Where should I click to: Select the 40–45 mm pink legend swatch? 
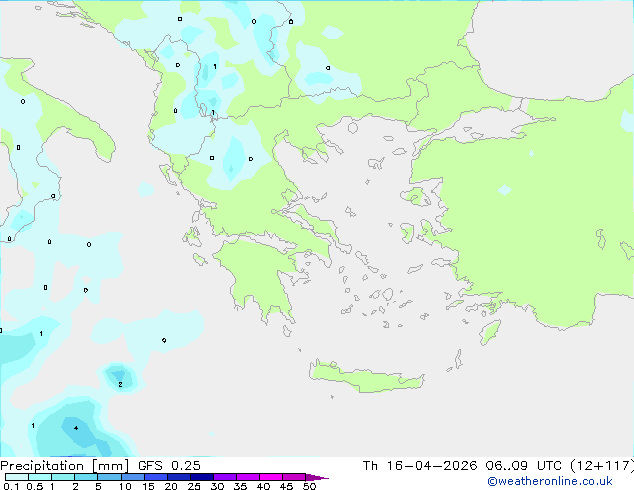coord(271,477)
